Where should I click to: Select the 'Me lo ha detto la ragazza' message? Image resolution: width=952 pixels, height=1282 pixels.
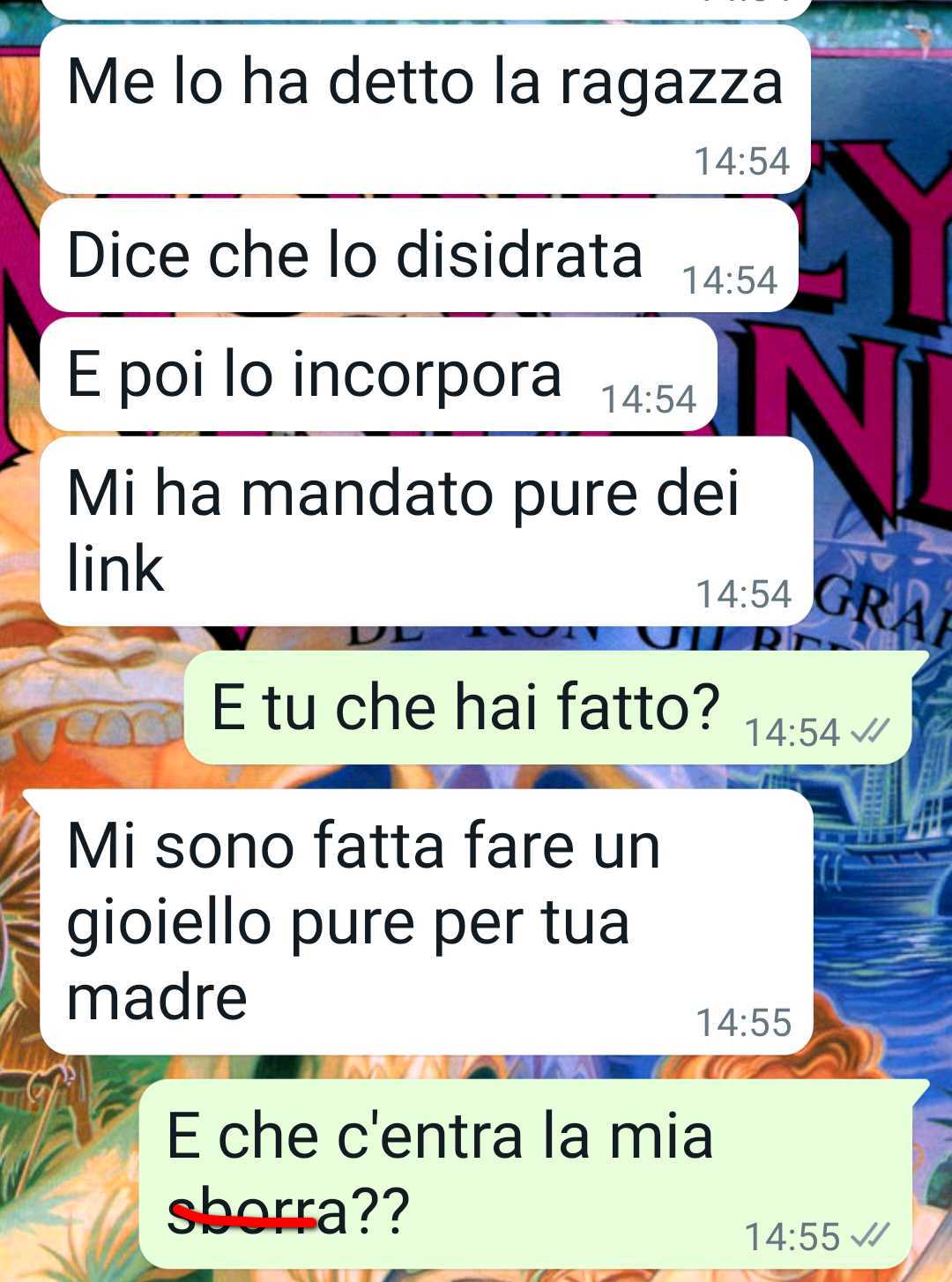[x=425, y=109]
